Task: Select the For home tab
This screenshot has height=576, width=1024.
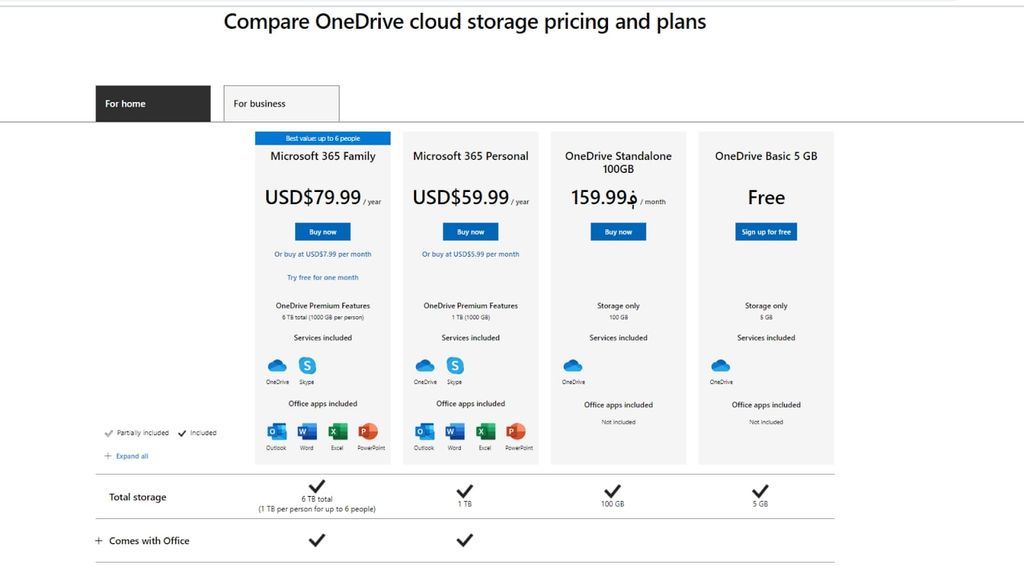Action: [152, 102]
